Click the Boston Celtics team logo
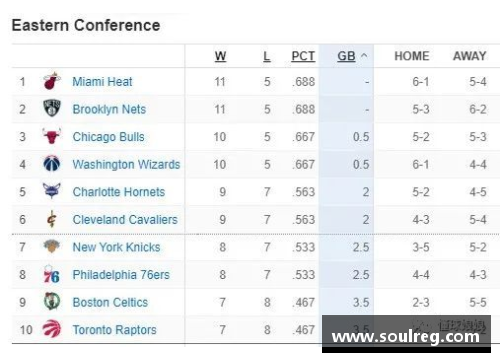 [52, 301]
